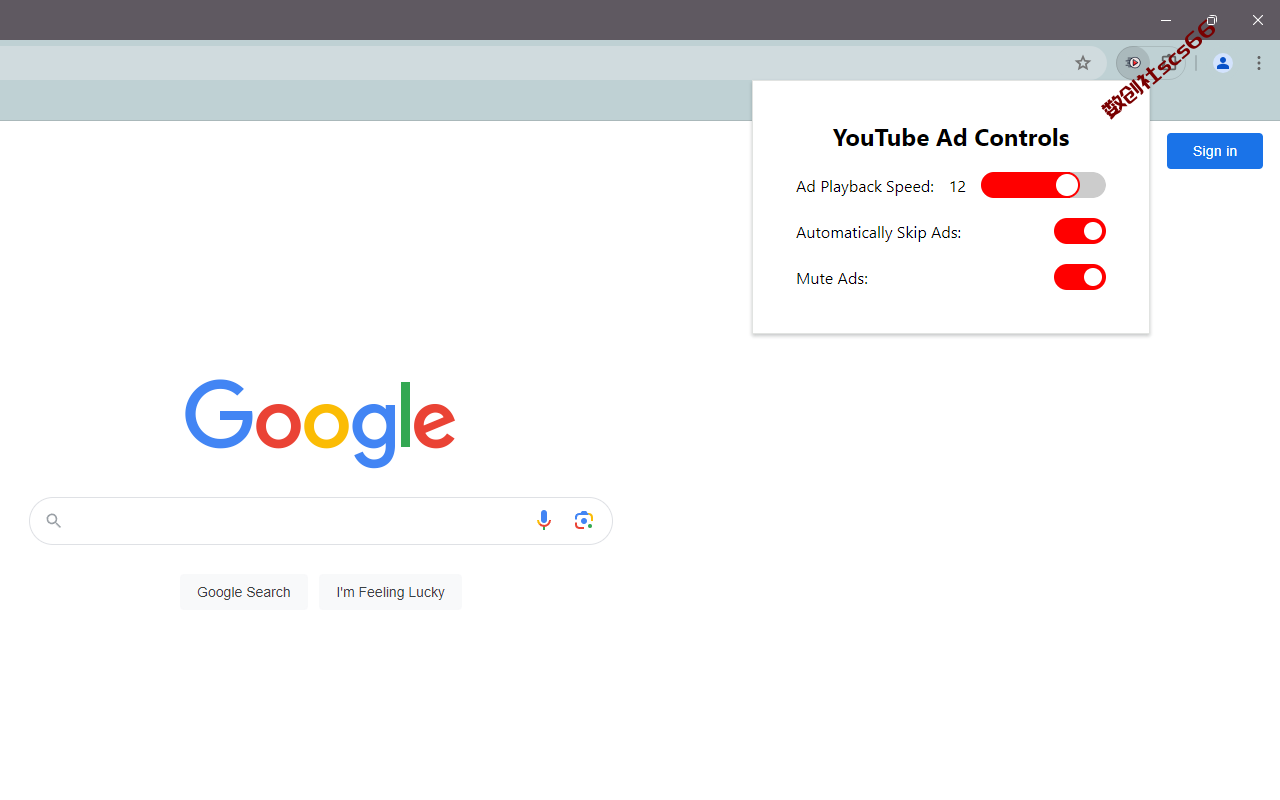Click the Ad Playback Speed label
The image size is (1280, 800).
(x=865, y=187)
